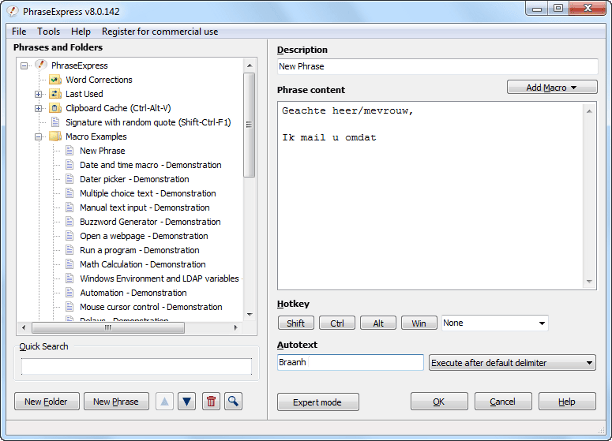Select Math Calculation - Demonstration

[142, 264]
